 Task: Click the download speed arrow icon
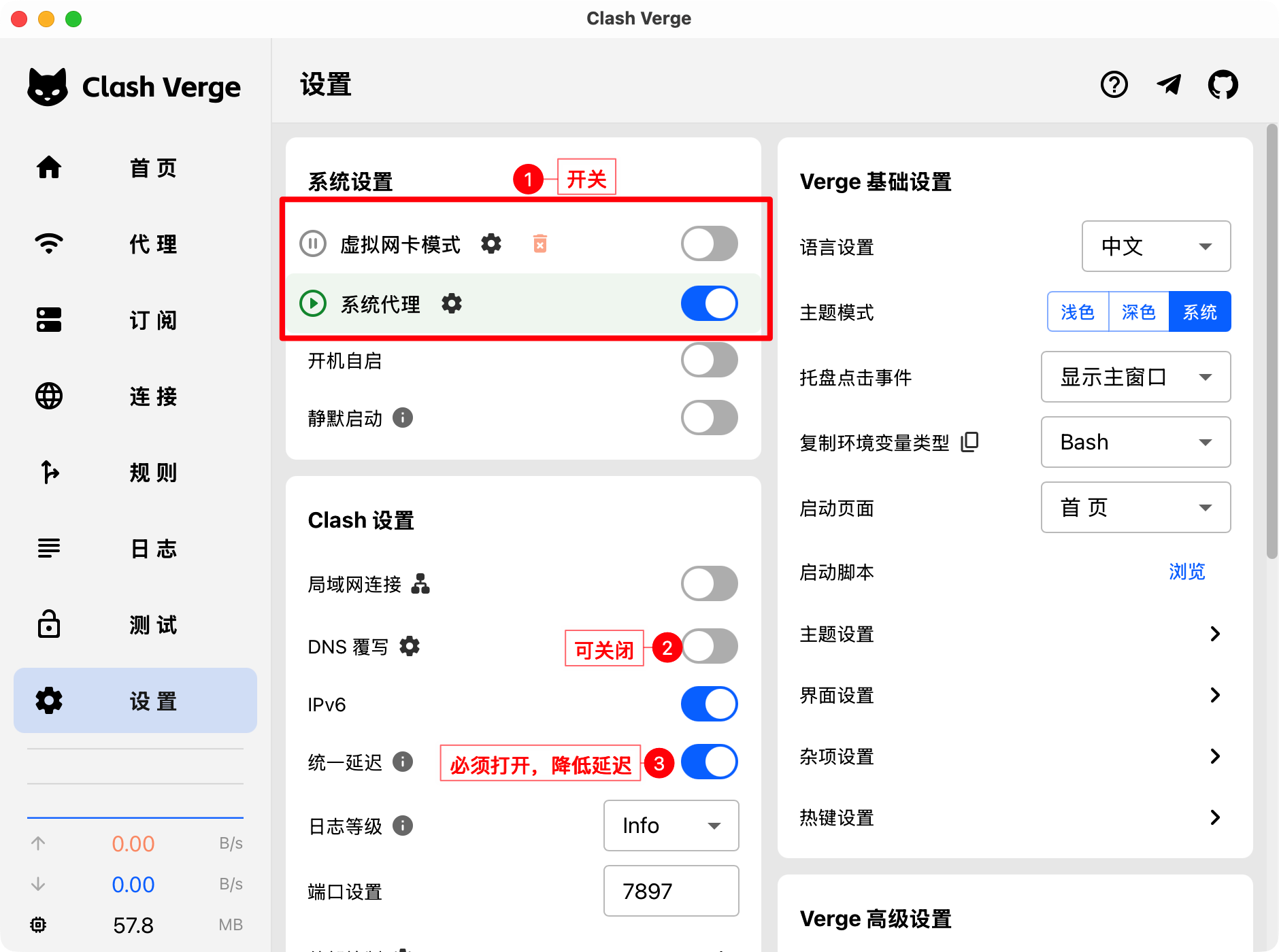[x=38, y=884]
